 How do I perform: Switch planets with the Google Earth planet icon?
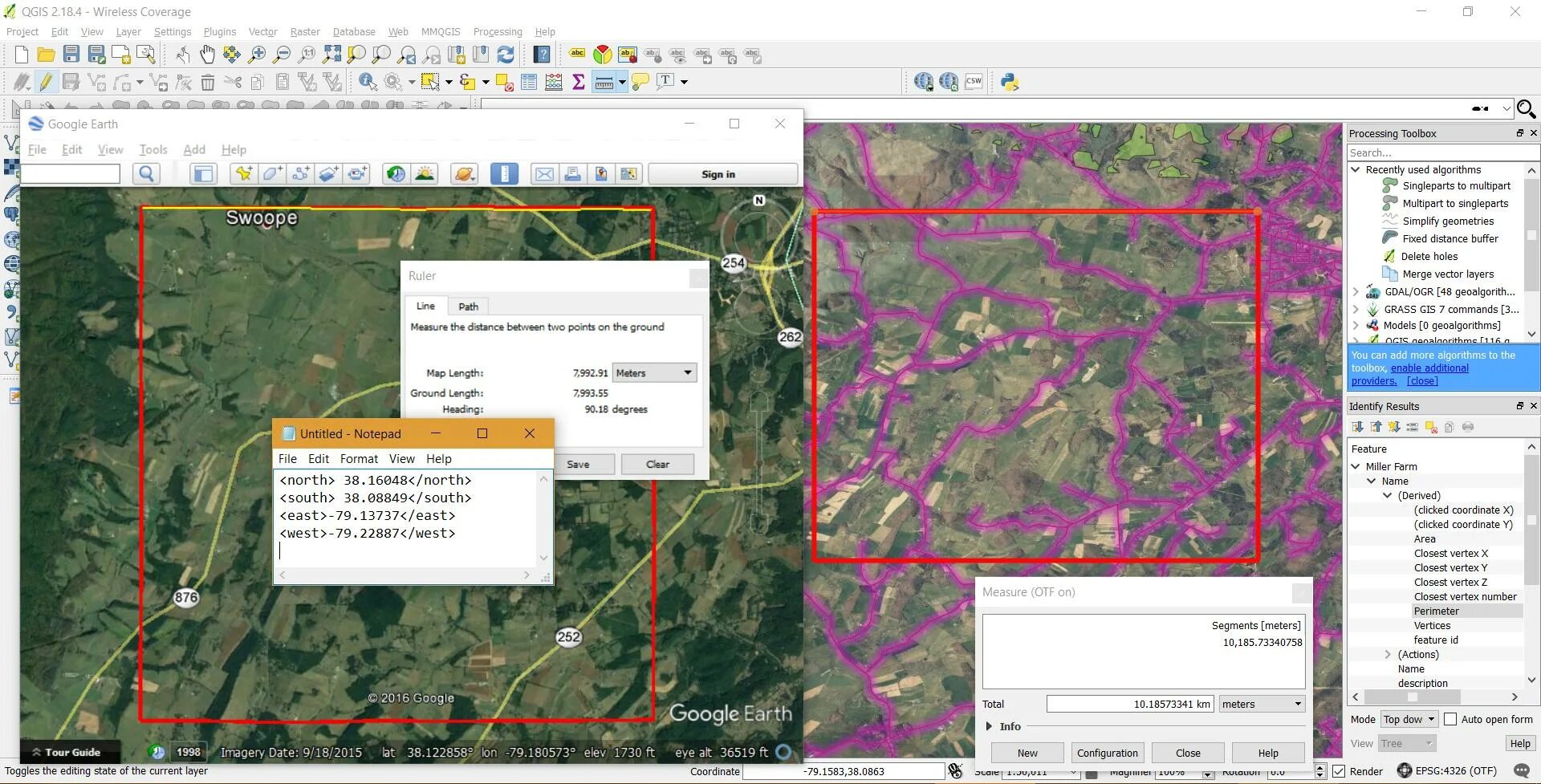coord(464,173)
